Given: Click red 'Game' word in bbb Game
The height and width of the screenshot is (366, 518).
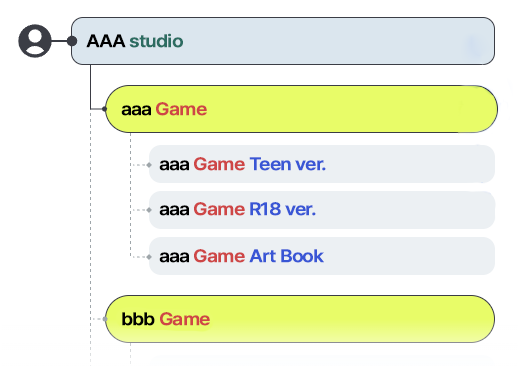Looking at the screenshot, I should click(x=185, y=319).
